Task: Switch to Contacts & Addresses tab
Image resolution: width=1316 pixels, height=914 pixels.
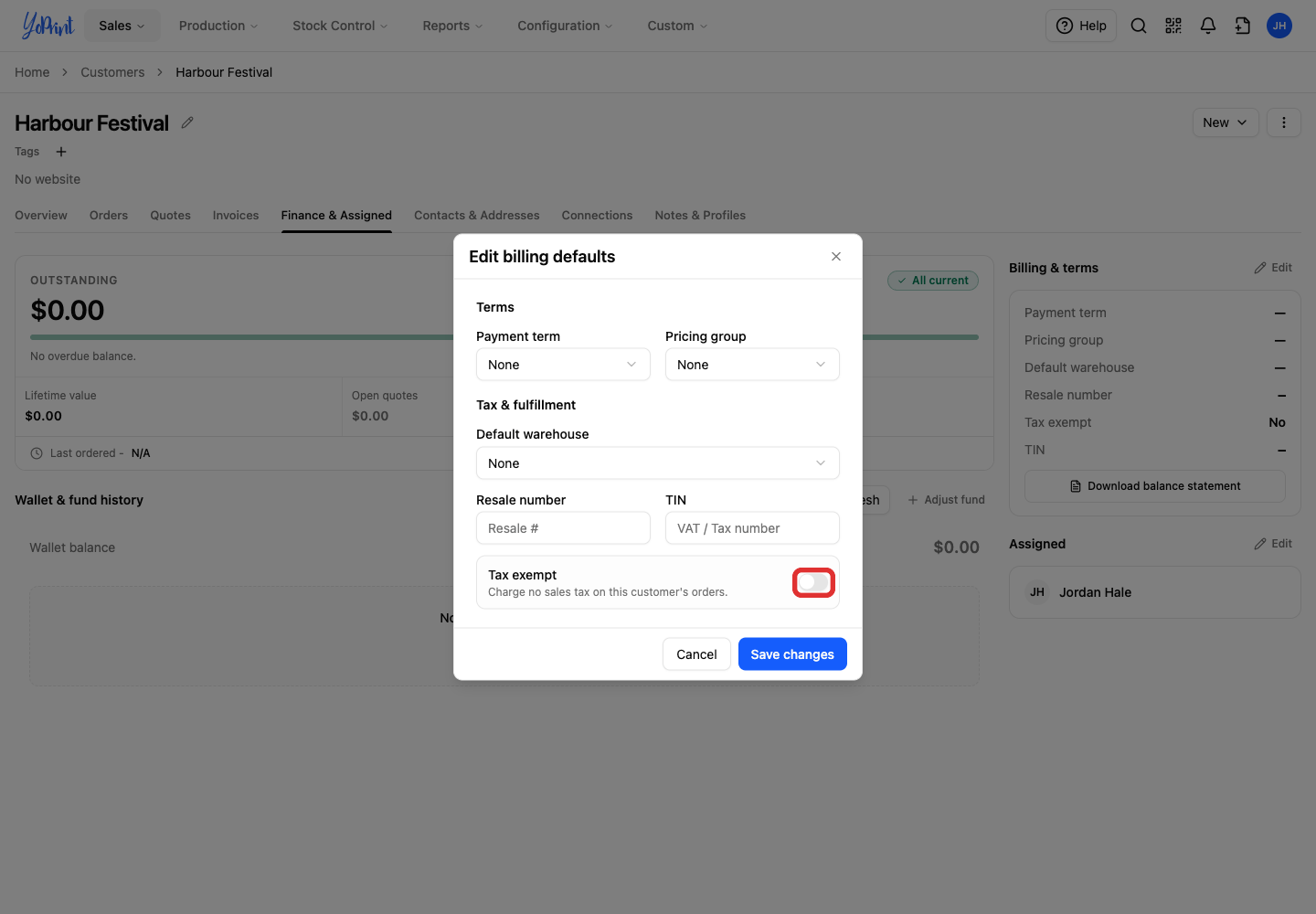Action: (x=477, y=216)
